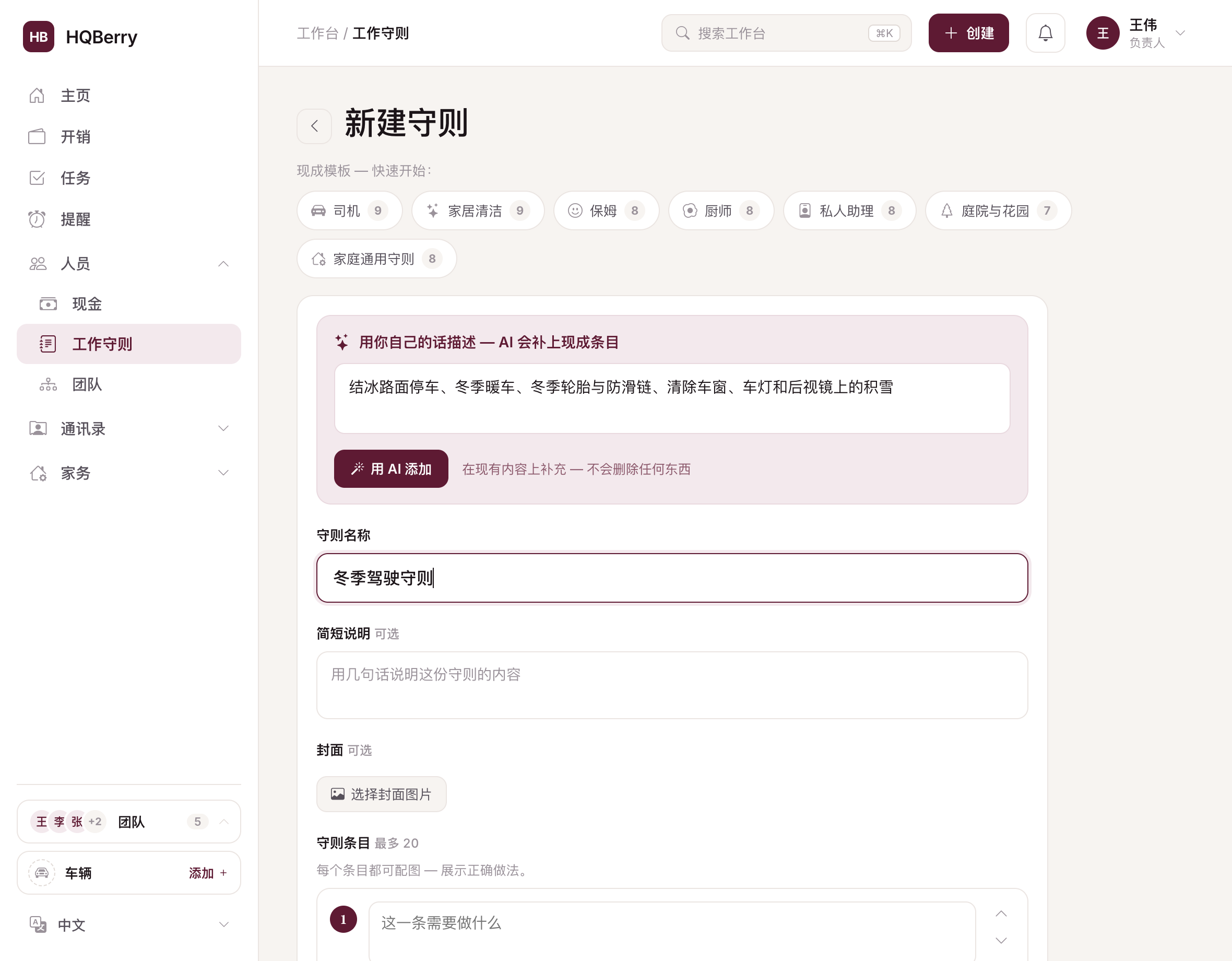Open 现金 under 人员
1232x961 pixels.
pos(128,303)
